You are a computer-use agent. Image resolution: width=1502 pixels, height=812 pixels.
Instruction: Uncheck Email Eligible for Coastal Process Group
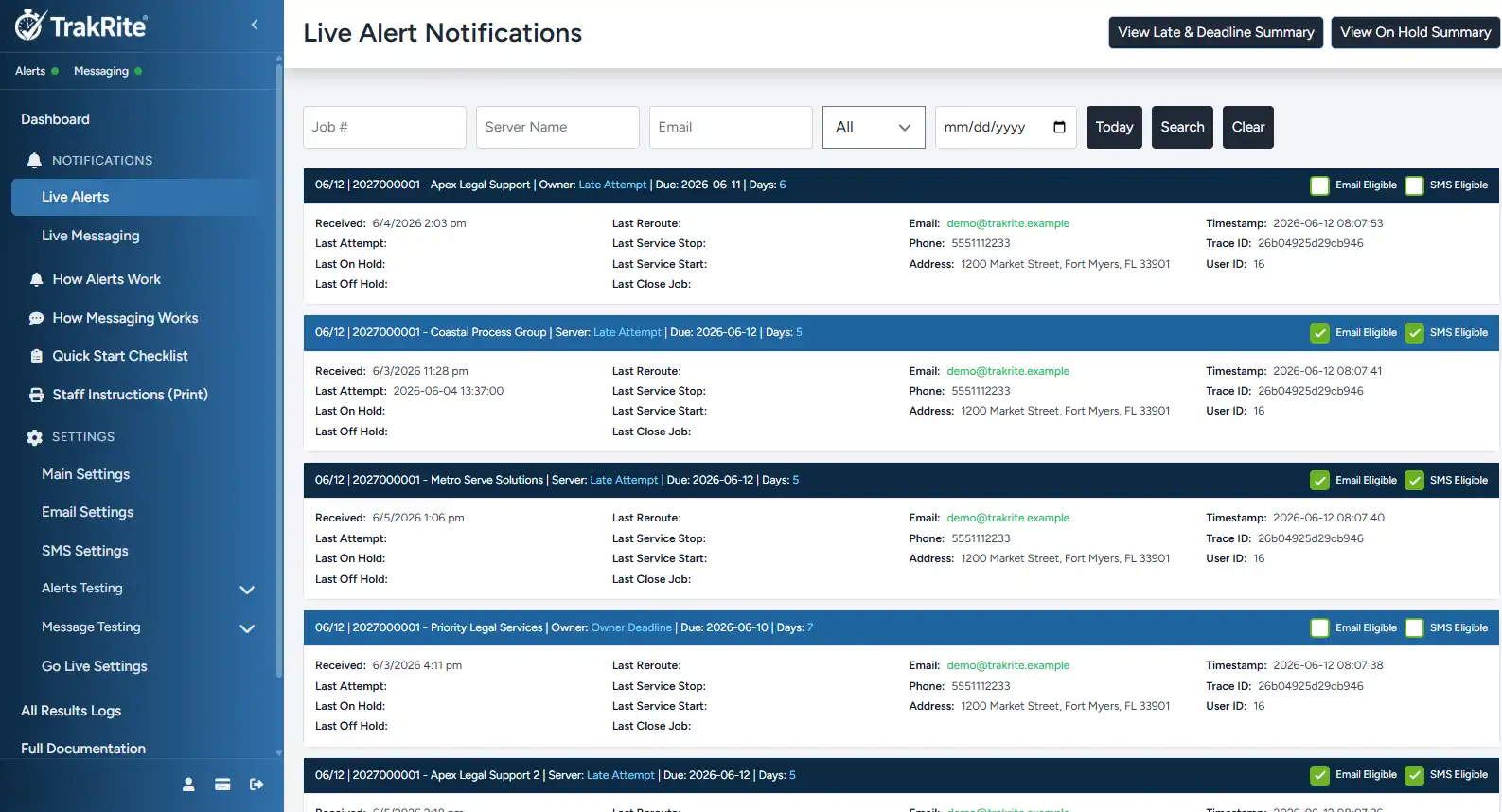point(1319,333)
